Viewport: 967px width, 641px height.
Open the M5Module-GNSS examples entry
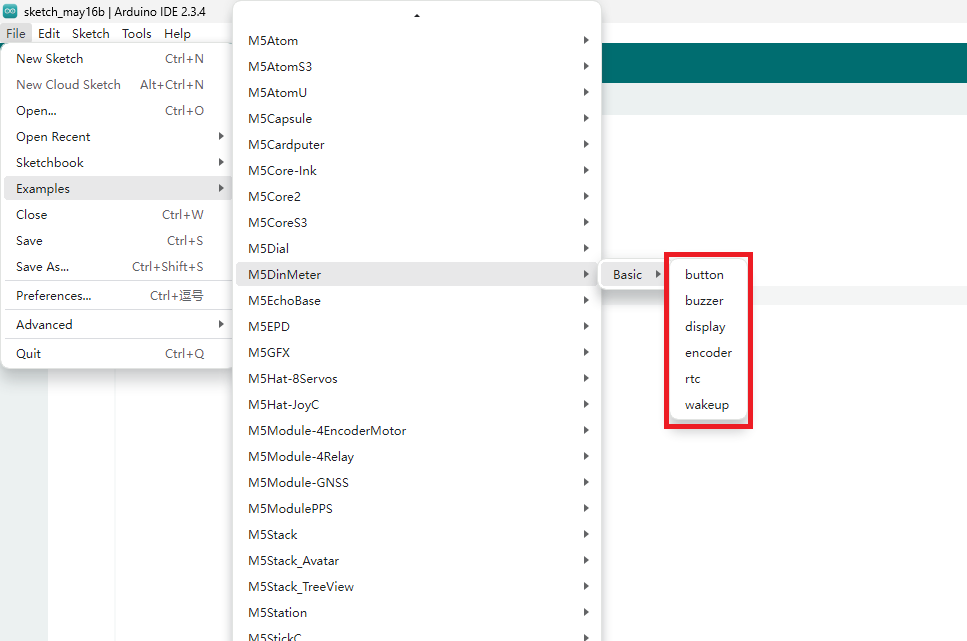pyautogui.click(x=417, y=482)
